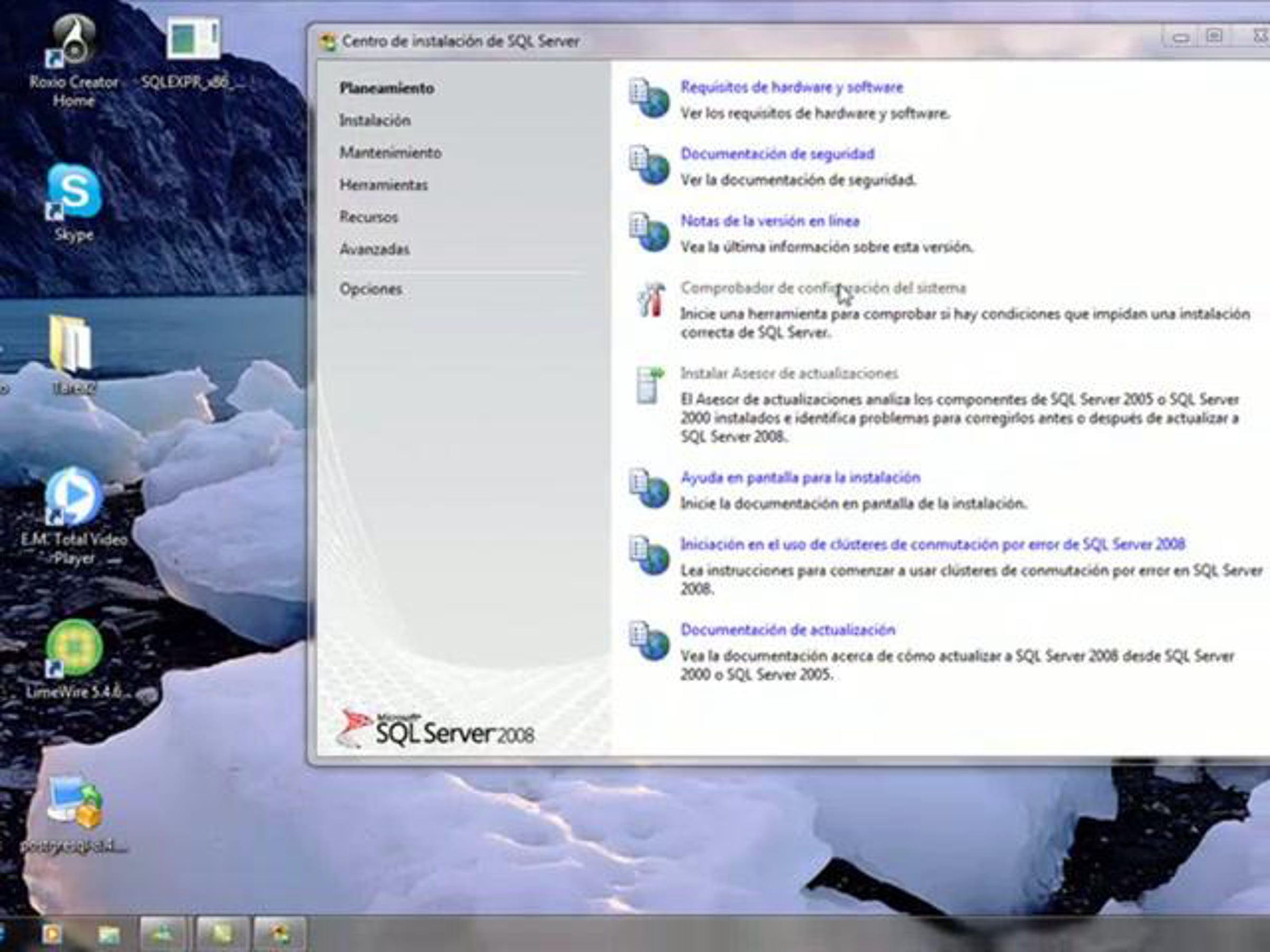Select the postgresql installer icon on the desktop
Screen dimensions: 1270x952
[x=74, y=814]
